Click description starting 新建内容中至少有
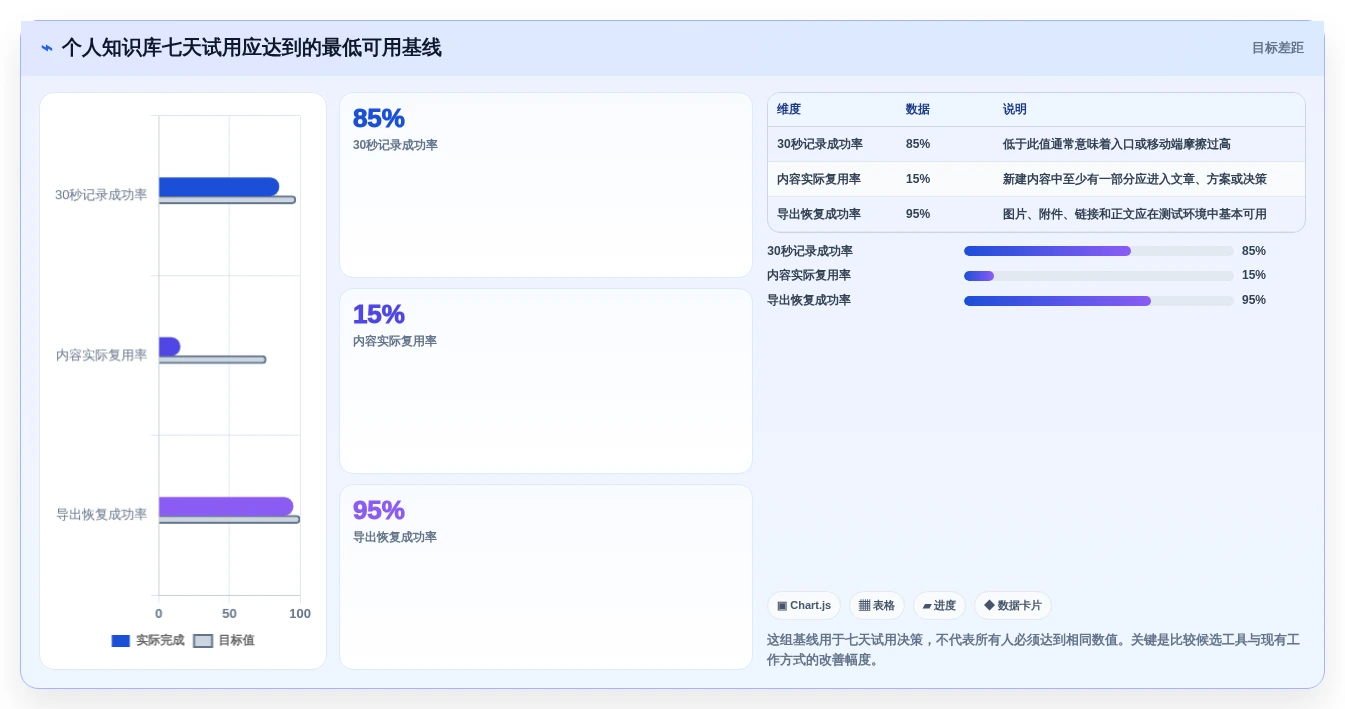 coord(1135,179)
